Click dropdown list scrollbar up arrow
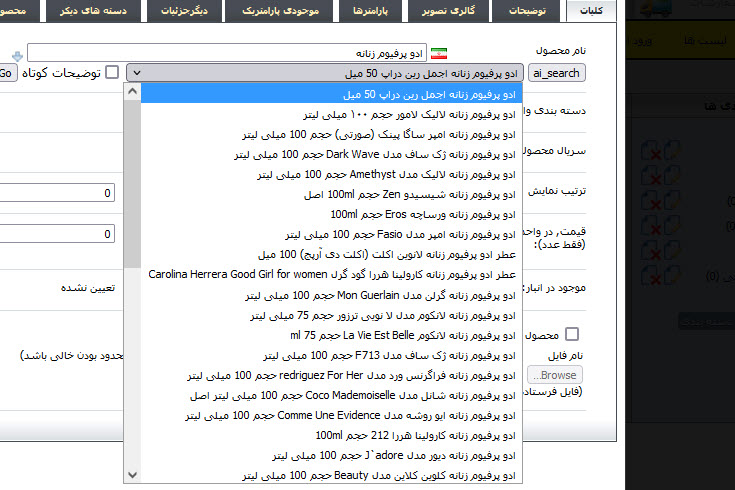The image size is (735, 490). point(133,91)
